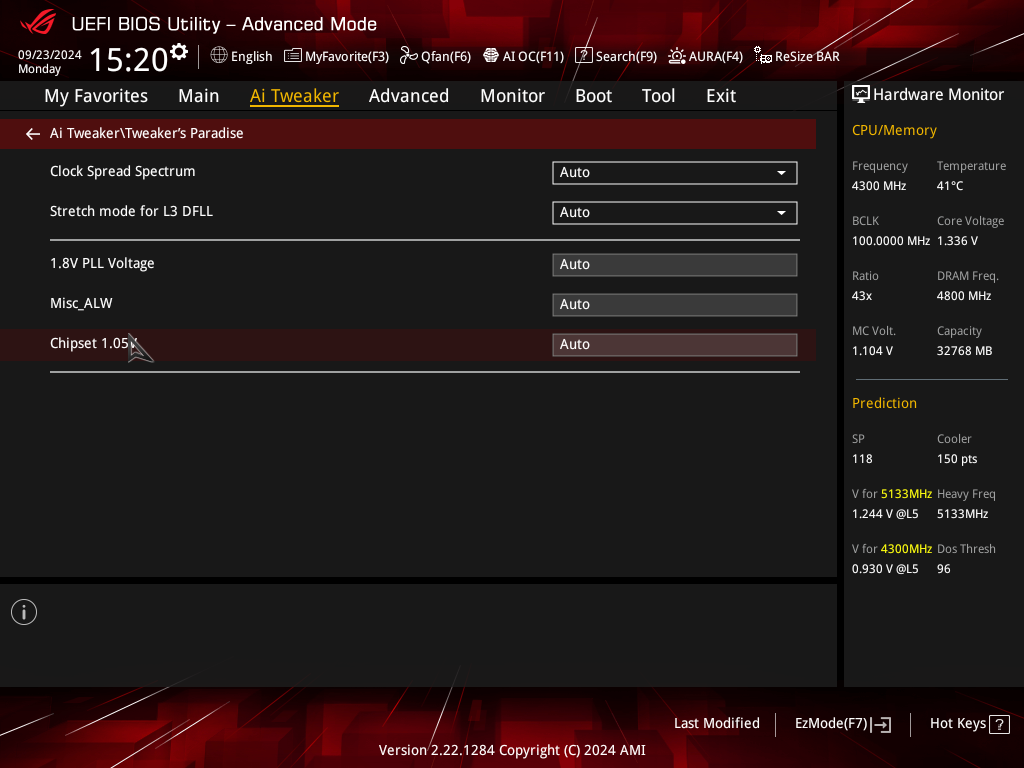Click 1.8V PLL Voltage label
1024x768 pixels.
tap(102, 263)
